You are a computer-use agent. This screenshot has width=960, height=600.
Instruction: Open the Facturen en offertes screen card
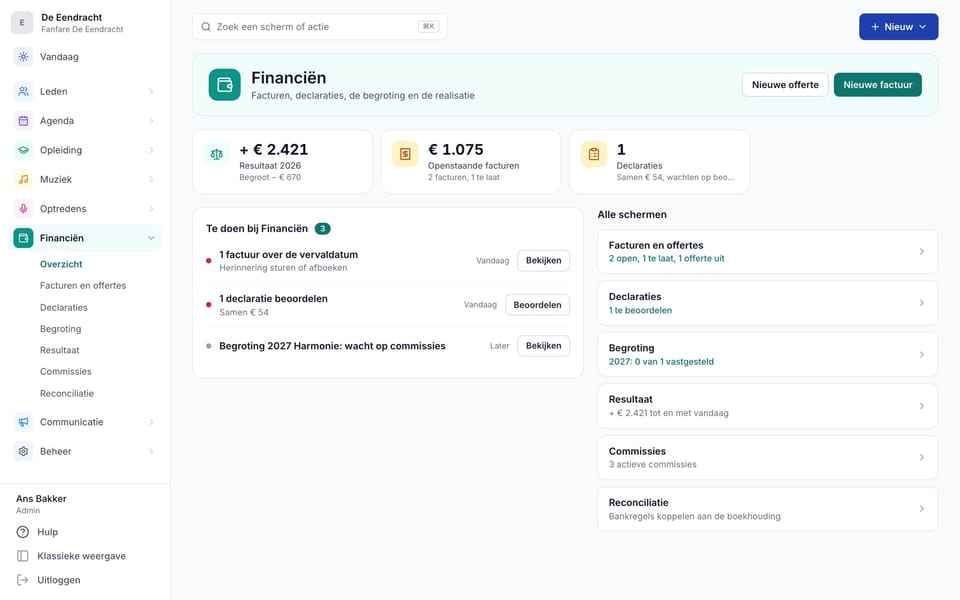click(x=768, y=252)
